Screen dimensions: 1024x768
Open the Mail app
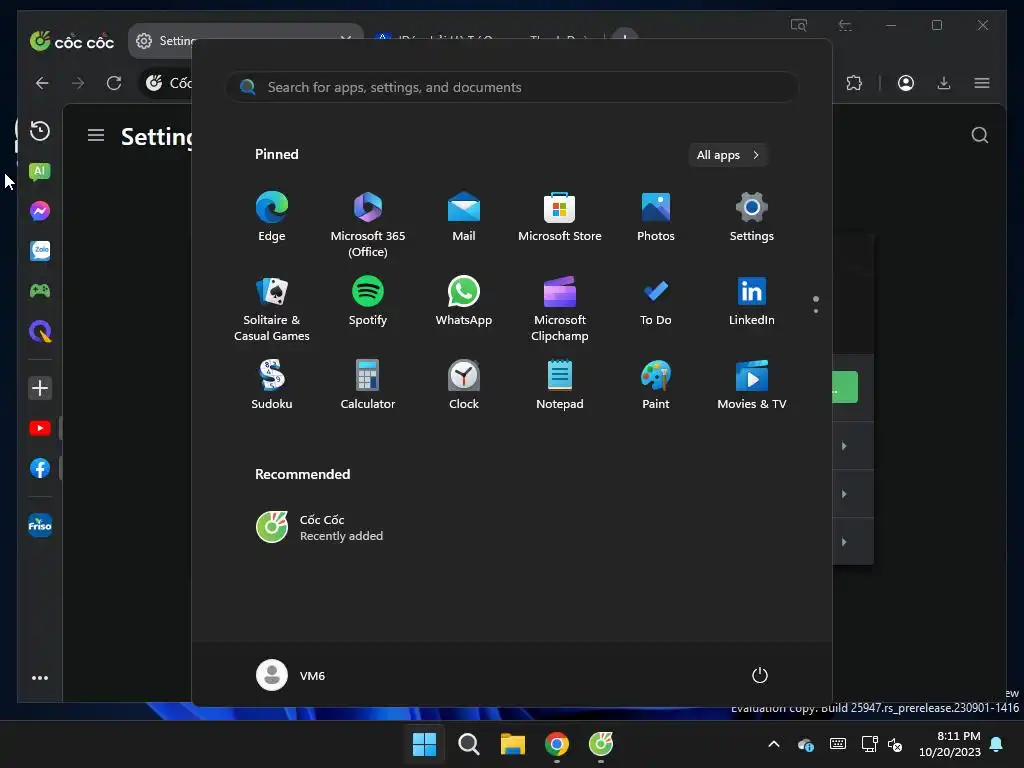pos(464,217)
